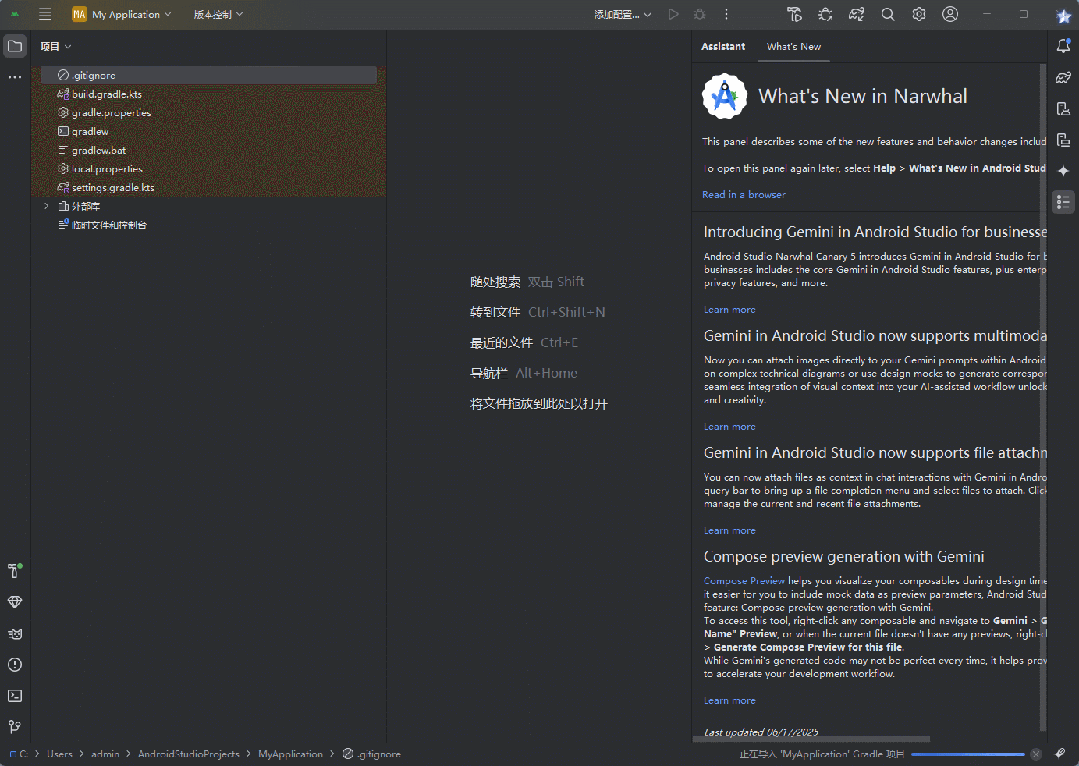Click Learn more under Gemini for businesses
The image size is (1079, 766).
pyautogui.click(x=729, y=310)
